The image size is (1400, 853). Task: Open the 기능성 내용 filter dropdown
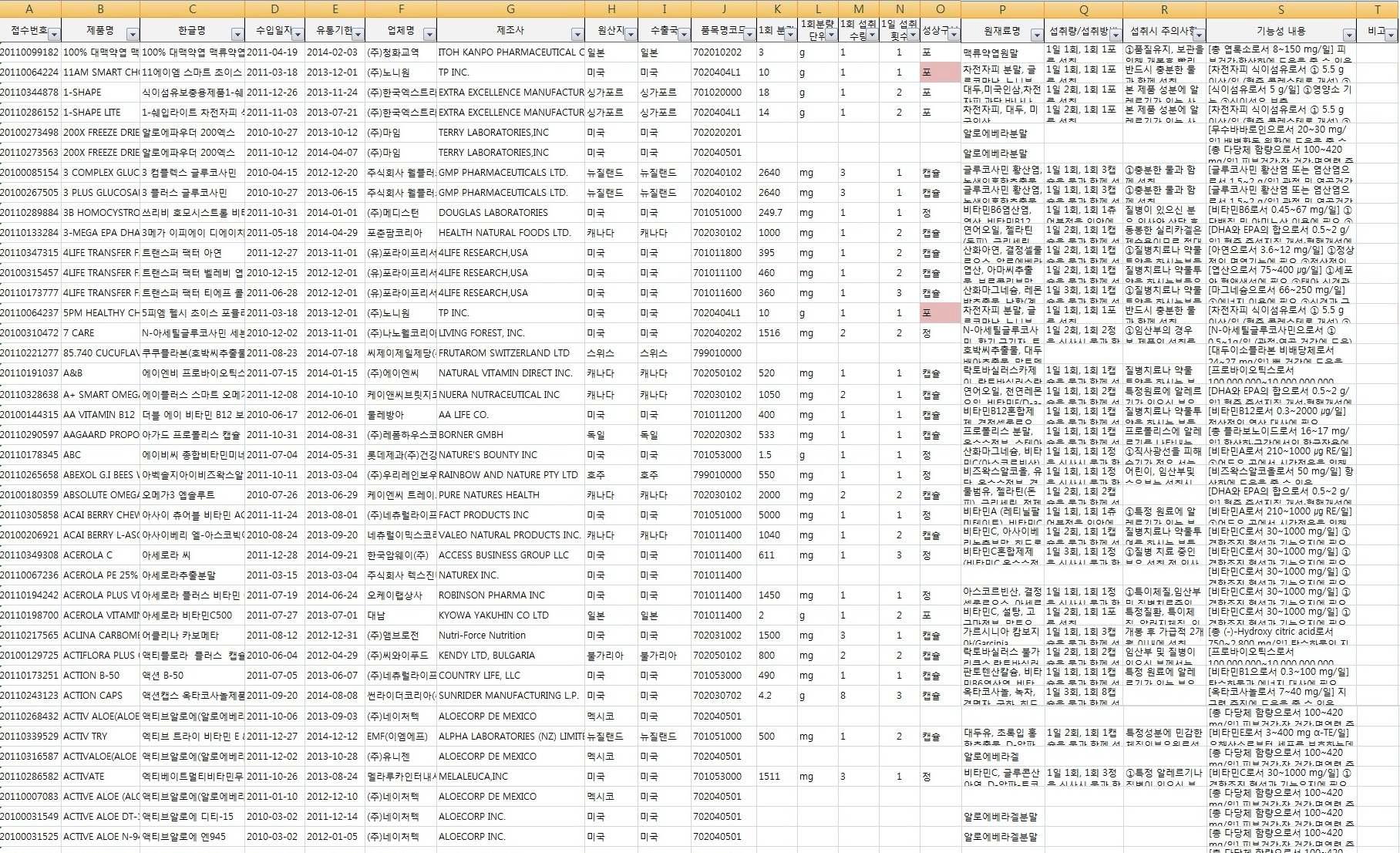[1349, 35]
